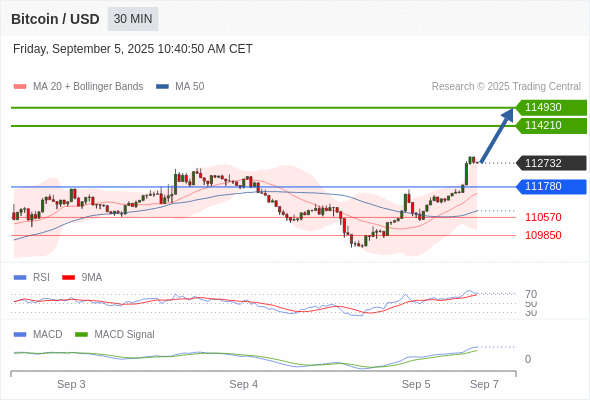Click the Sep 3 date axis label
Image resolution: width=590 pixels, height=400 pixels.
71,384
